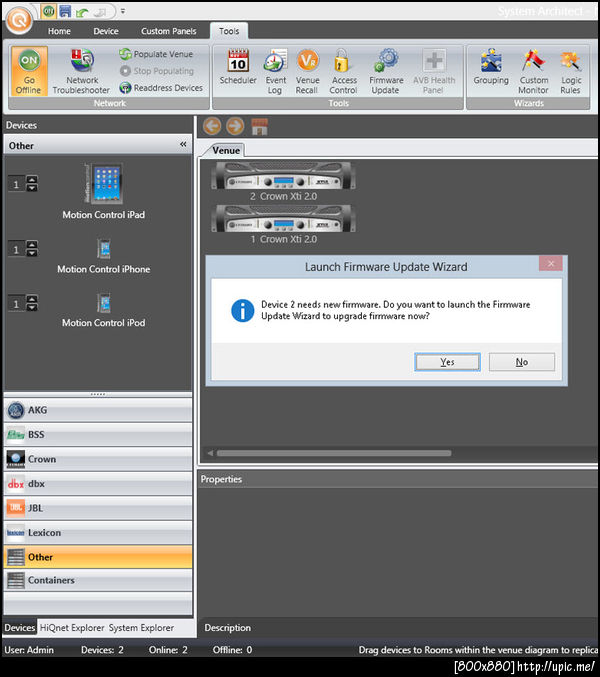Image resolution: width=600 pixels, height=677 pixels.
Task: Expand the AKG device category
Action: pyautogui.click(x=98, y=410)
